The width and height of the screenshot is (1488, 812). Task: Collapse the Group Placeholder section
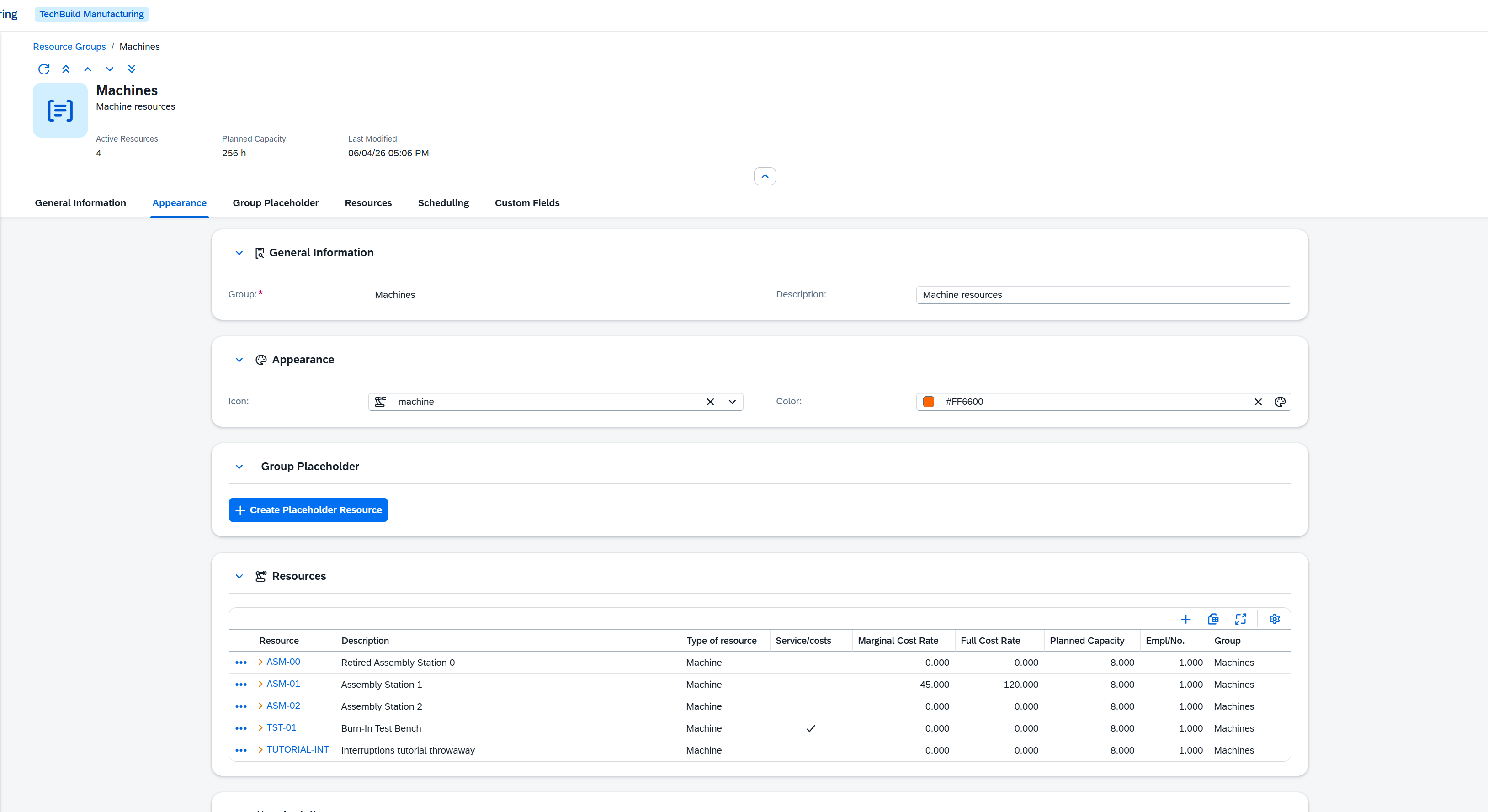(239, 467)
